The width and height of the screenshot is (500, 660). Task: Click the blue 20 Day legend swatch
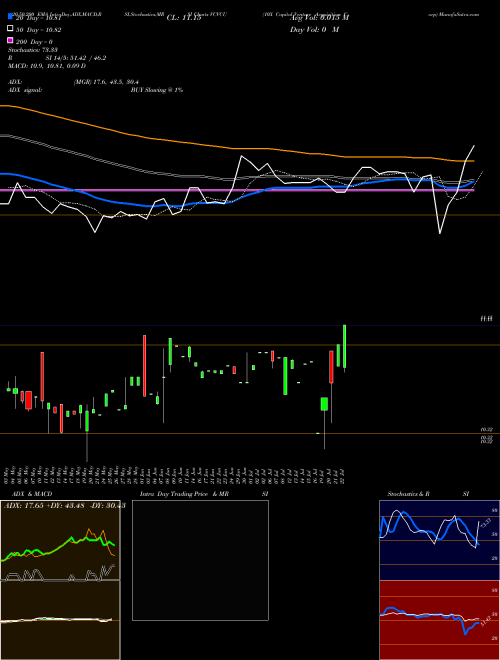[10, 17]
